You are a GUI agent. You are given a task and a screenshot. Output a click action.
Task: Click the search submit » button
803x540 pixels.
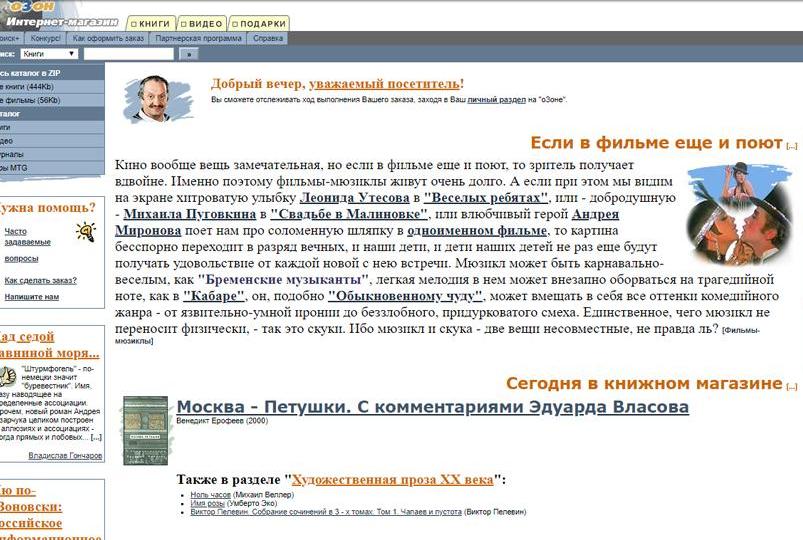(x=189, y=54)
